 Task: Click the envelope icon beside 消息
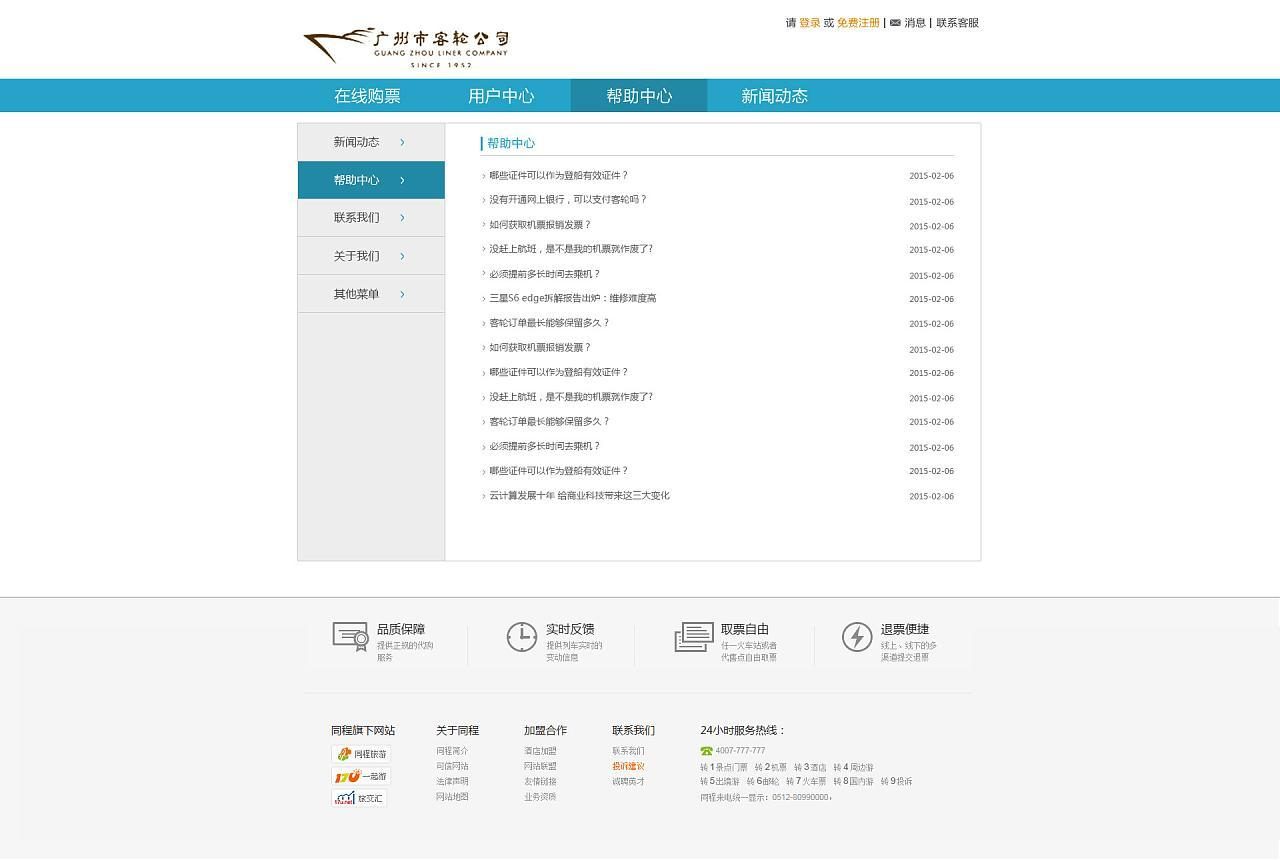point(895,23)
